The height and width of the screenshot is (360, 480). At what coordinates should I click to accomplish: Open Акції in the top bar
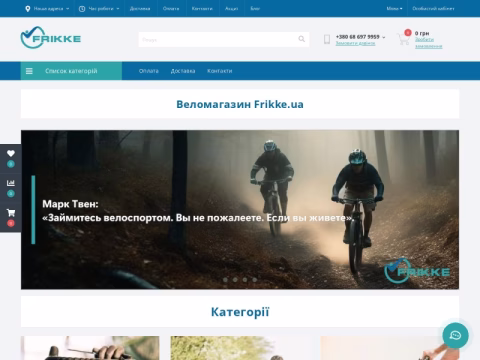231,9
